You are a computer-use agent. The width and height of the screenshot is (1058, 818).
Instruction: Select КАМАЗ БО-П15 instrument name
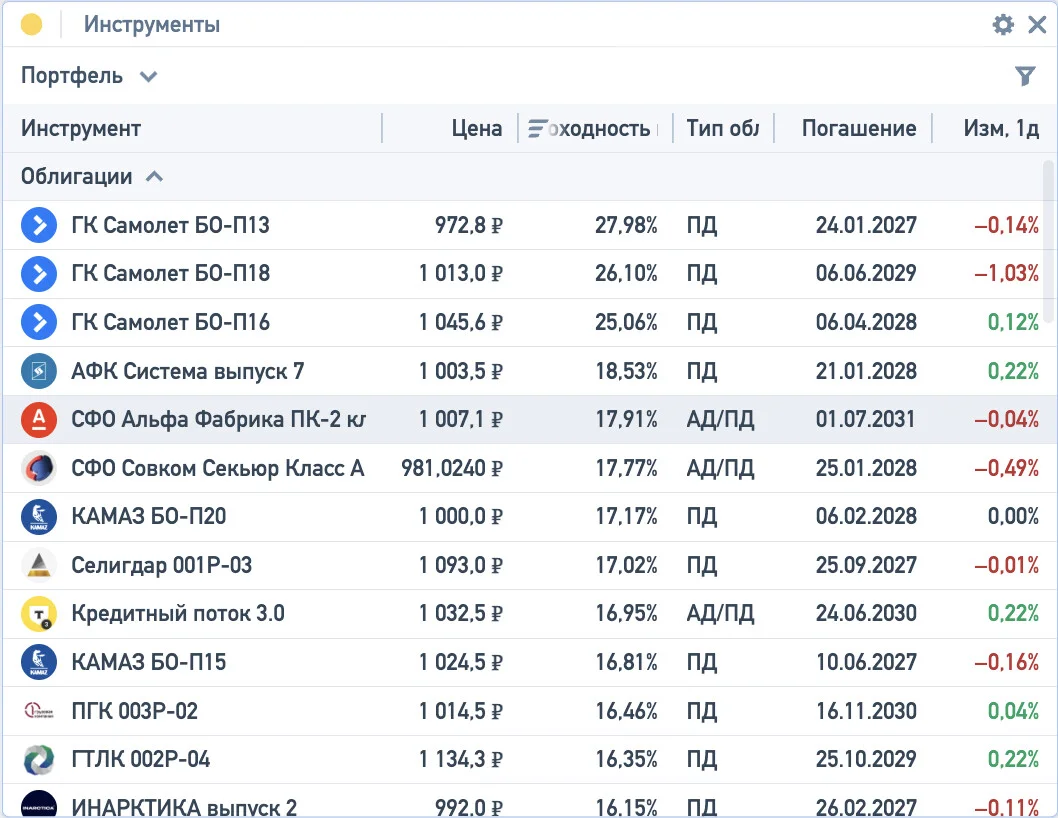[x=149, y=662]
